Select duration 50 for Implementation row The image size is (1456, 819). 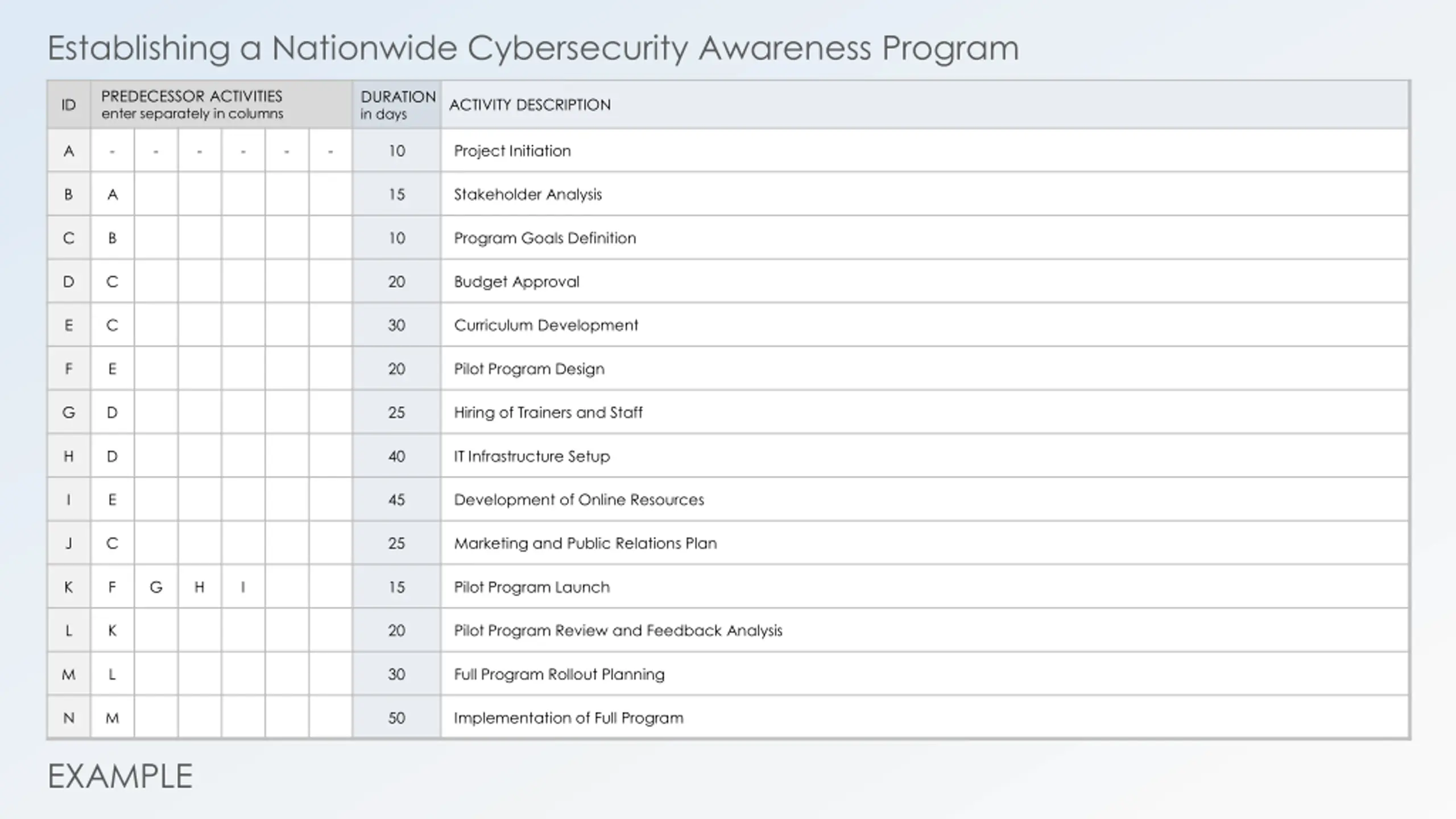pos(396,718)
